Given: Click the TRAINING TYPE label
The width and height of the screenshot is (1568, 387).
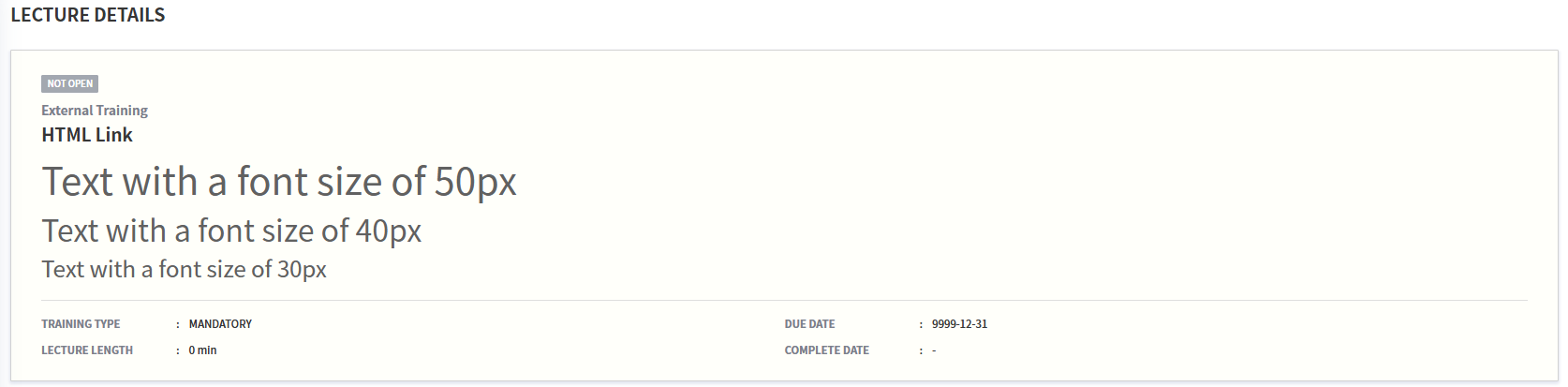Looking at the screenshot, I should pos(81,324).
